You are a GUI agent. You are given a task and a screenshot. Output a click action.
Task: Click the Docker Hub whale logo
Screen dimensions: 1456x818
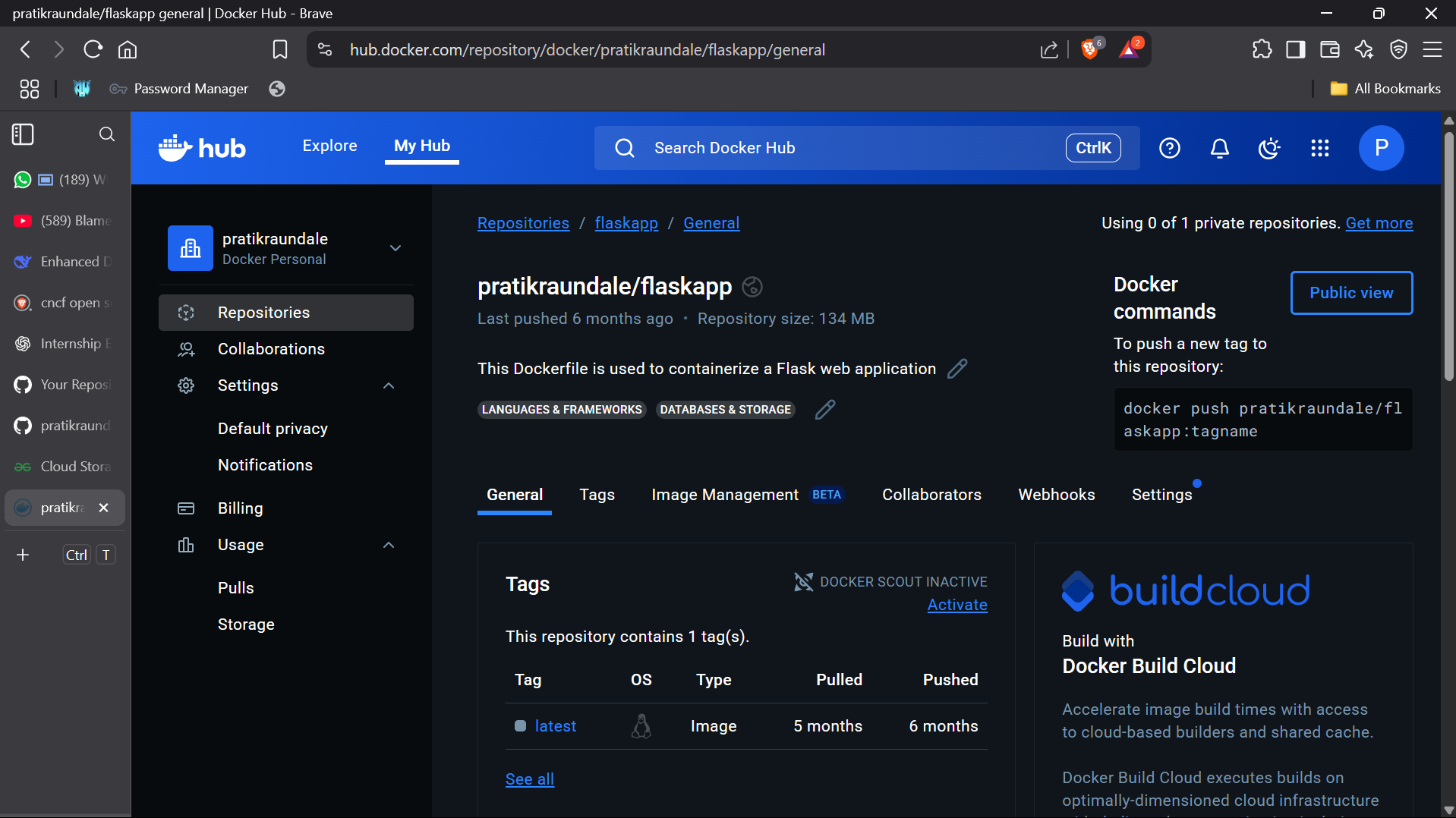(202, 148)
